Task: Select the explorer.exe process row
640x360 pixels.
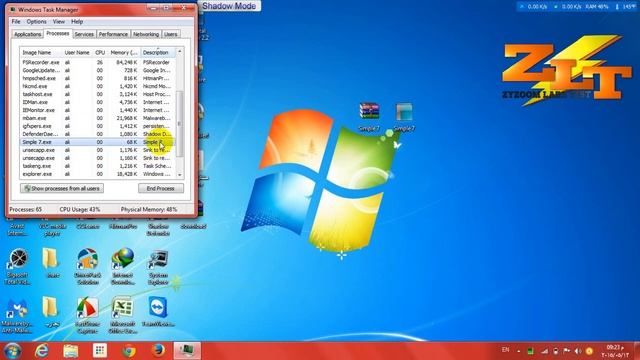Action: click(x=98, y=174)
